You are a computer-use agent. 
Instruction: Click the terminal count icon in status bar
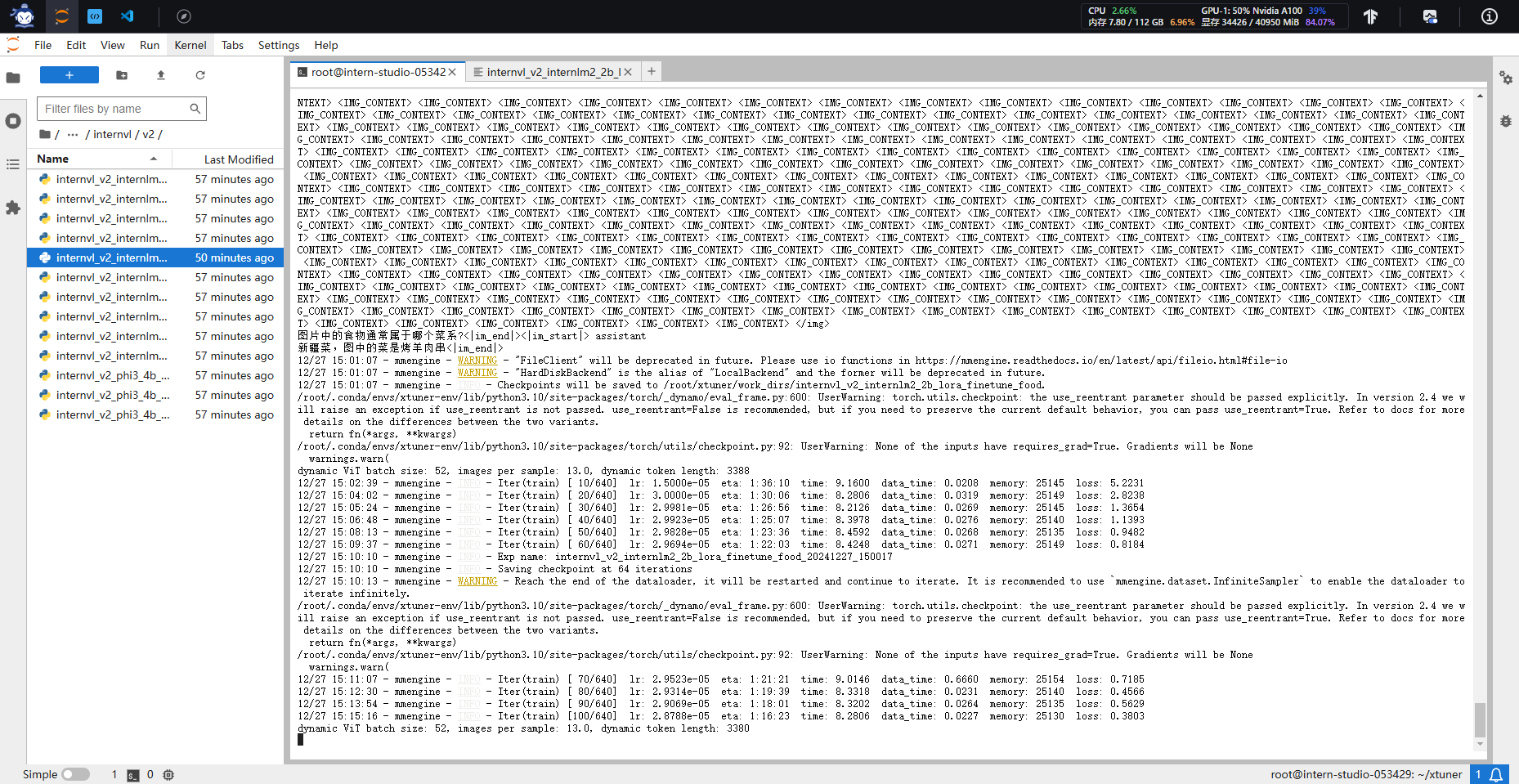[x=133, y=775]
